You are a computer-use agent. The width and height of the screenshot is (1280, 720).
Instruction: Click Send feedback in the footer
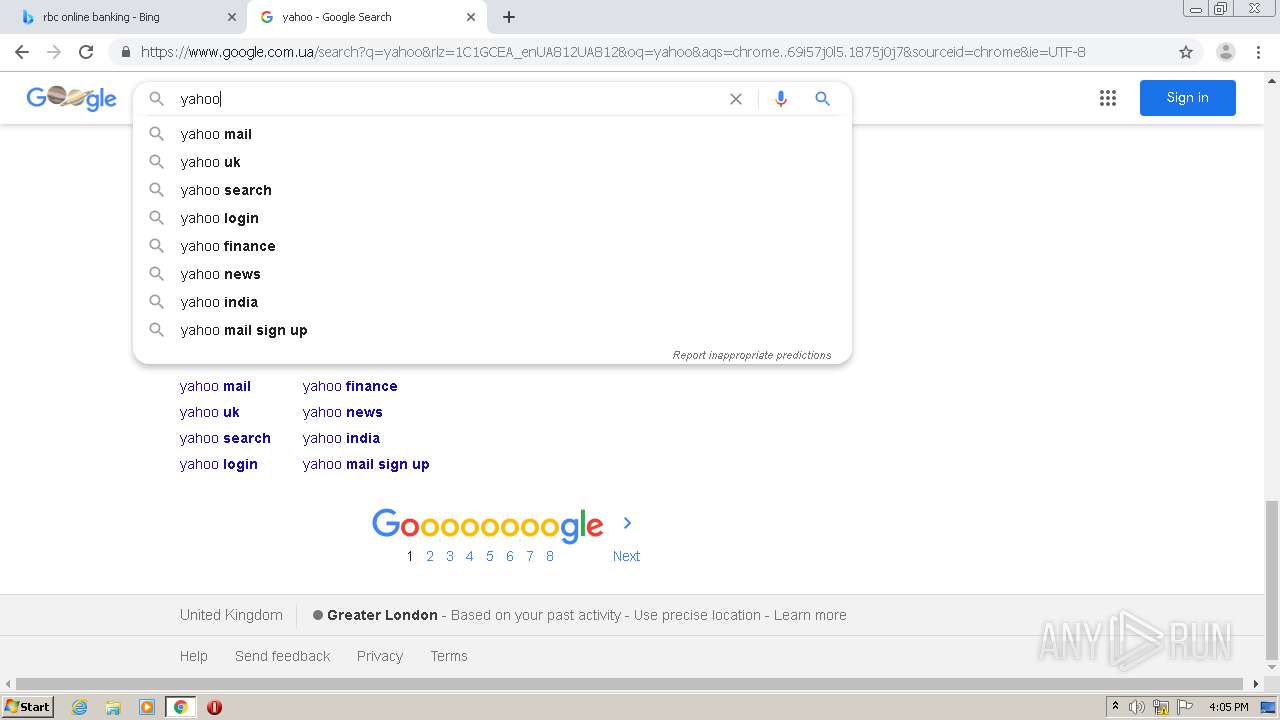(x=282, y=656)
